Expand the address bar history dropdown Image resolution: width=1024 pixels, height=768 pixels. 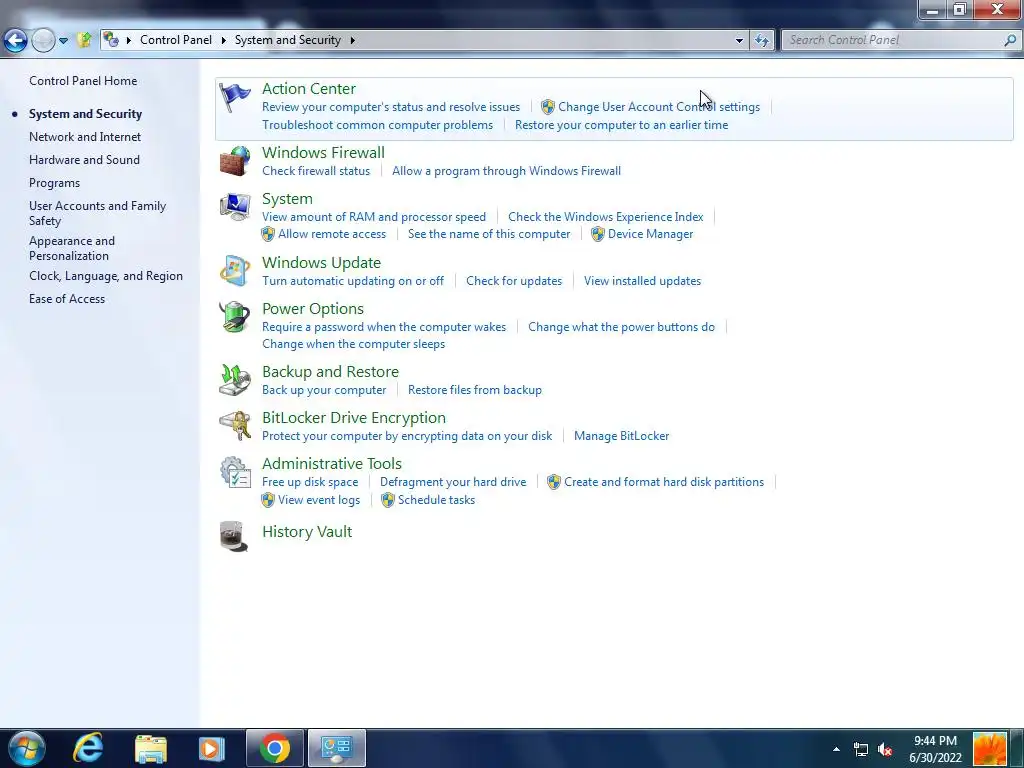pos(739,40)
